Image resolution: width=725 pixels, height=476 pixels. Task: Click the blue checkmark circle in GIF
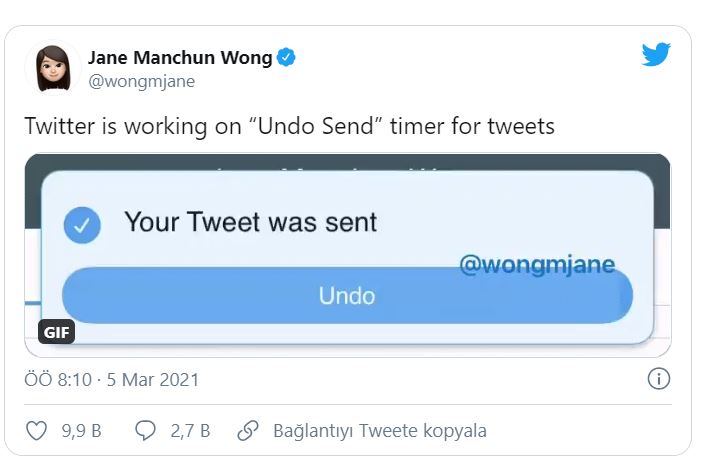(x=82, y=225)
